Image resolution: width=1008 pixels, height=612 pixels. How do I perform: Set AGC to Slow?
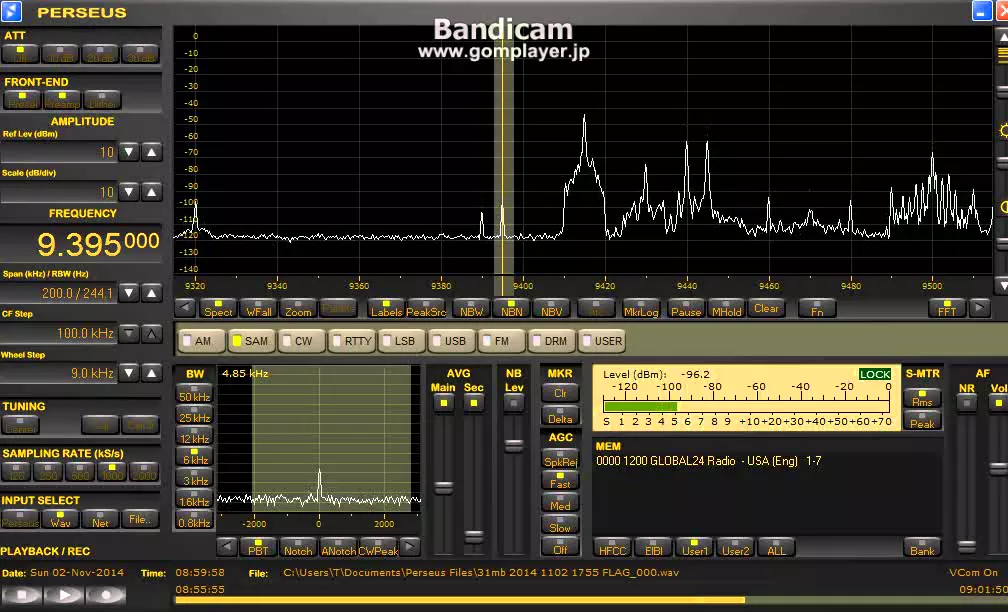click(x=560, y=525)
